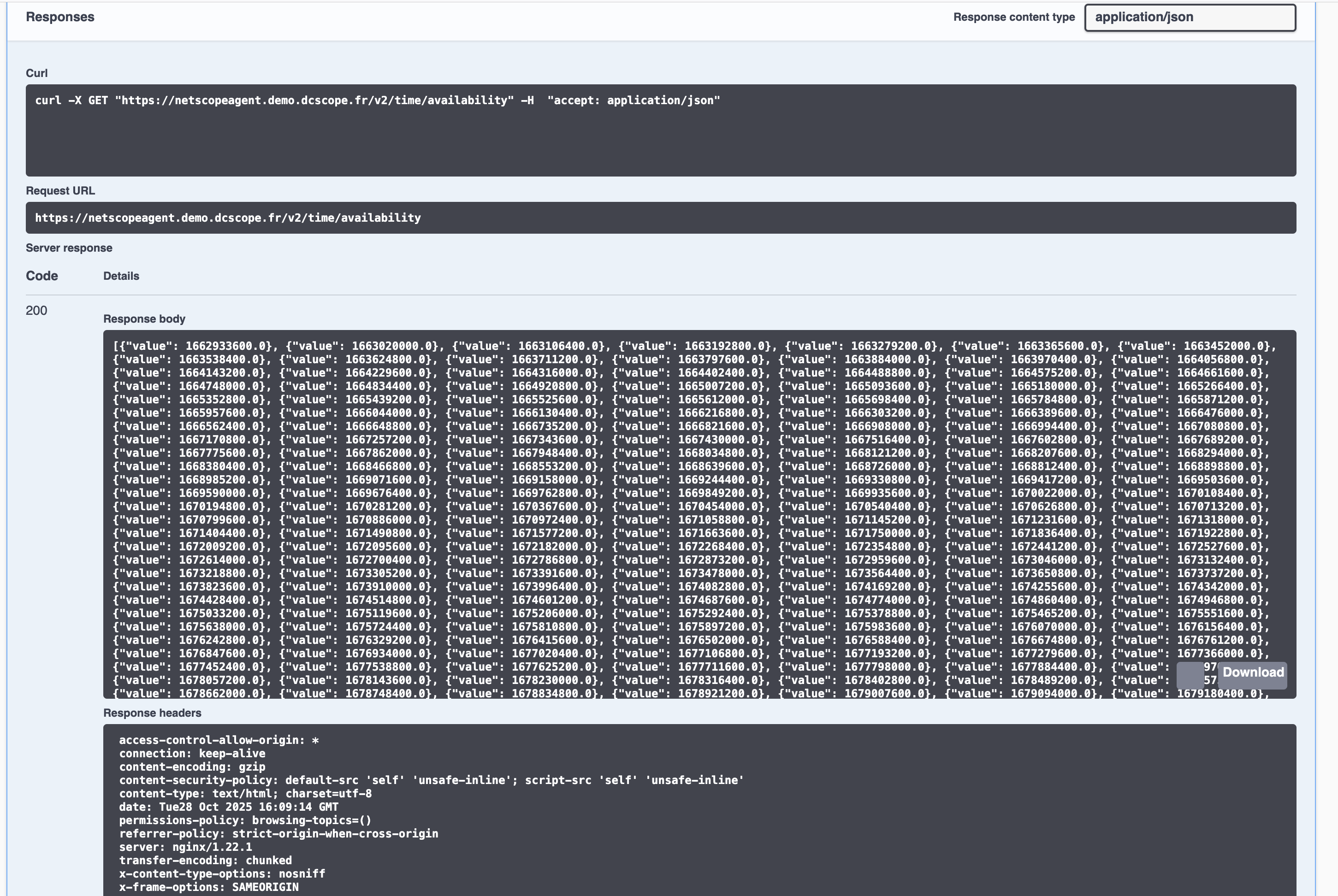Viewport: 1338px width, 896px height.
Task: Click the Response body label
Action: (144, 319)
